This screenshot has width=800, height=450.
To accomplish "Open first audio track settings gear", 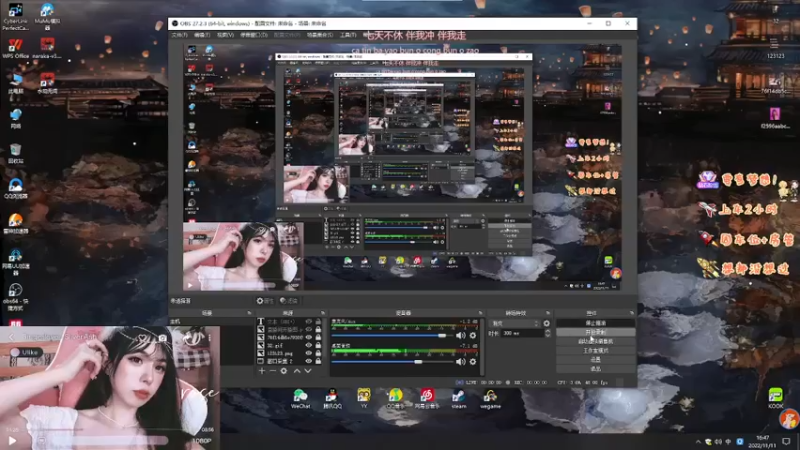I will [x=473, y=335].
